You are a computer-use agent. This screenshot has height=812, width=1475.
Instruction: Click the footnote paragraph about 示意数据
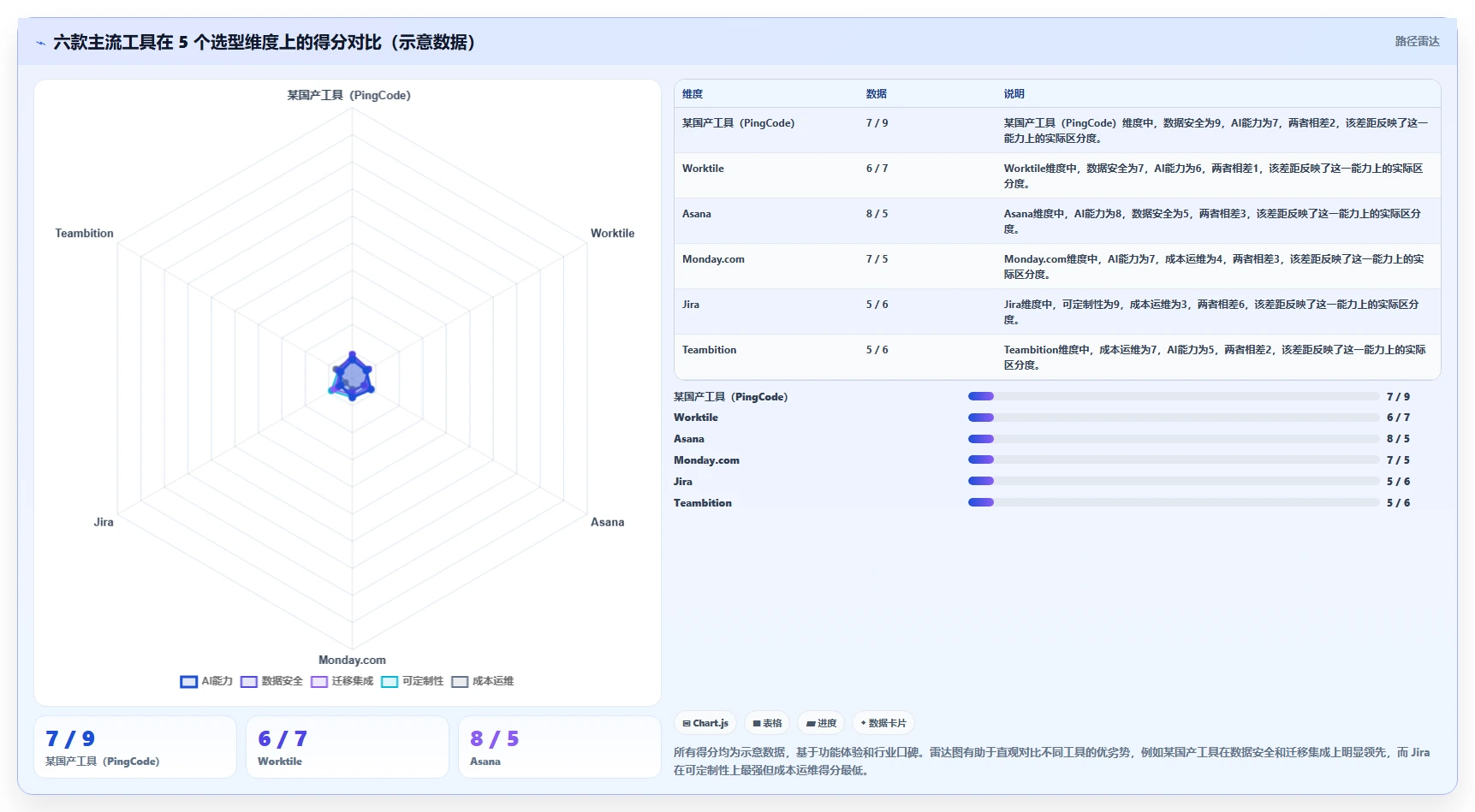1051,762
